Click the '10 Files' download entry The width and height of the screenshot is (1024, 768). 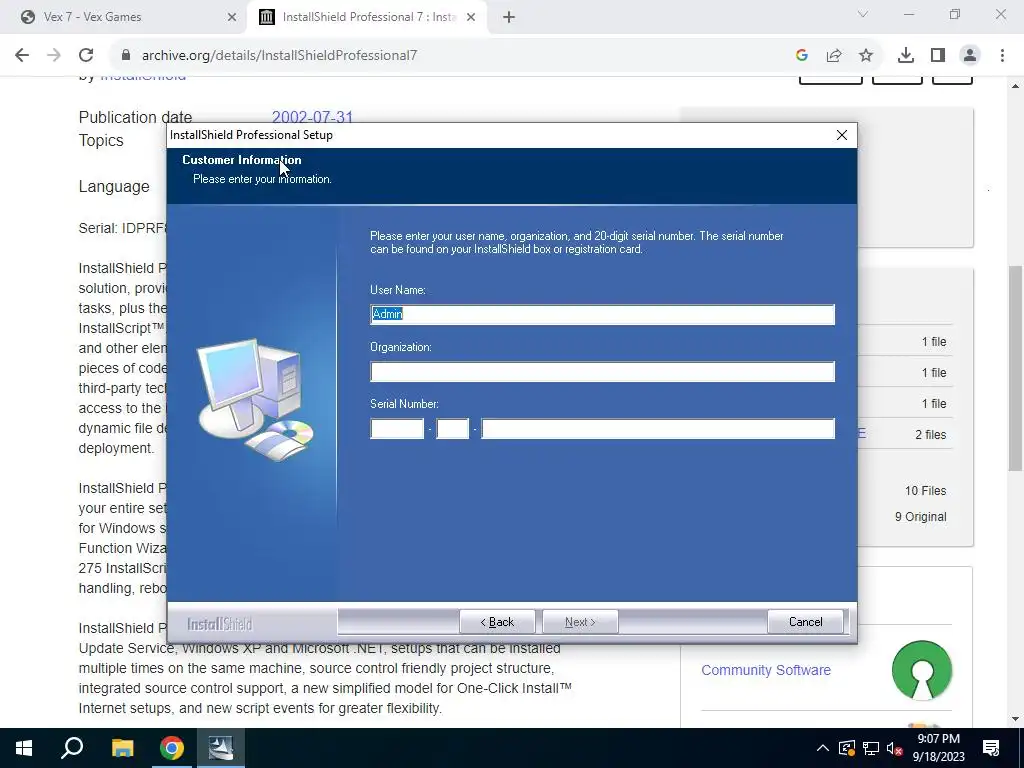925,490
